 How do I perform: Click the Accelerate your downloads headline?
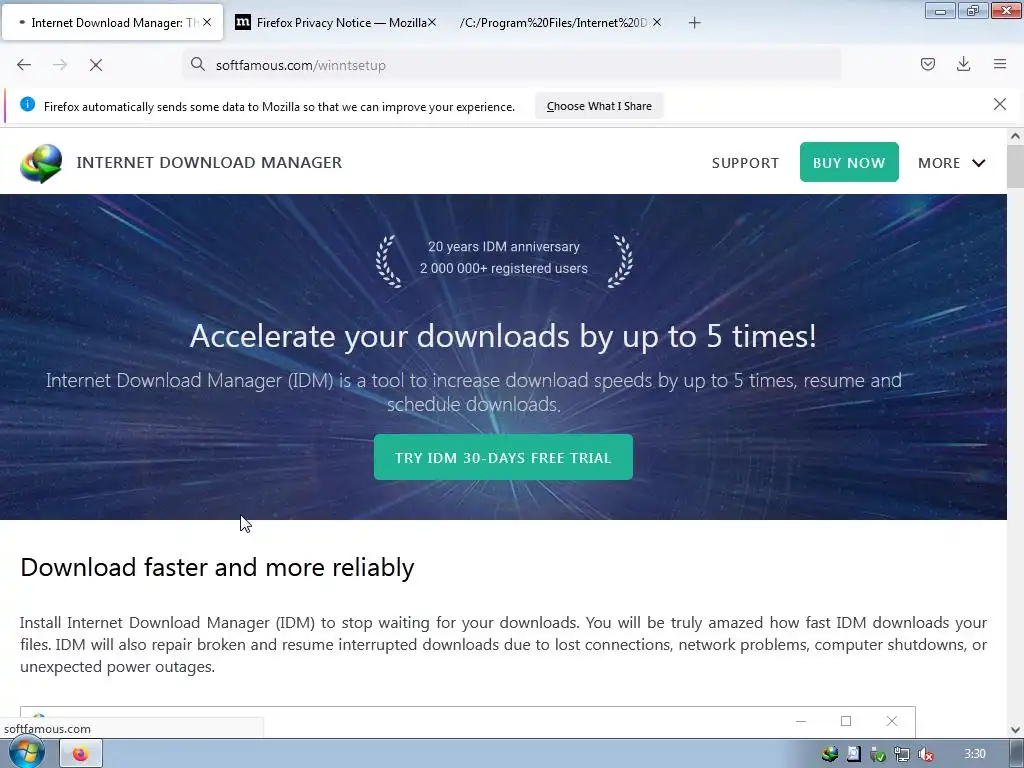(503, 336)
